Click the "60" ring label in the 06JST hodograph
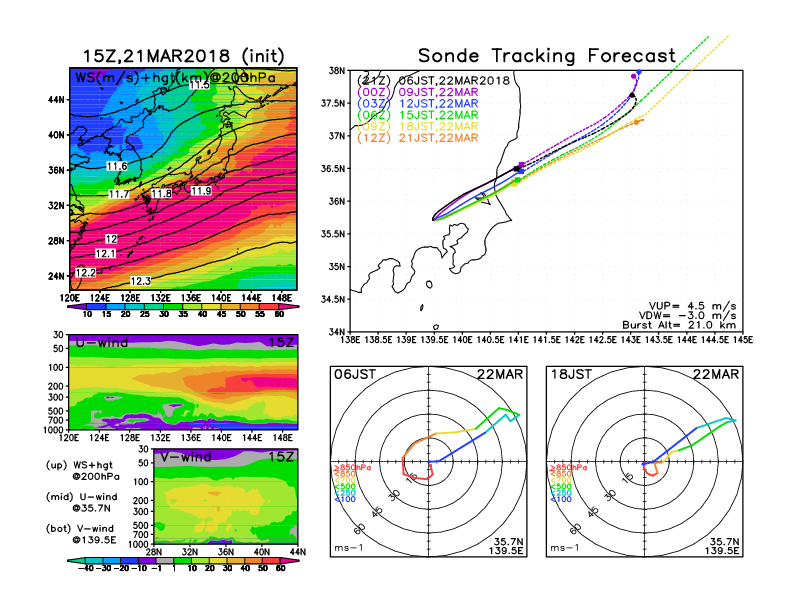The image size is (792, 612). click(x=360, y=529)
